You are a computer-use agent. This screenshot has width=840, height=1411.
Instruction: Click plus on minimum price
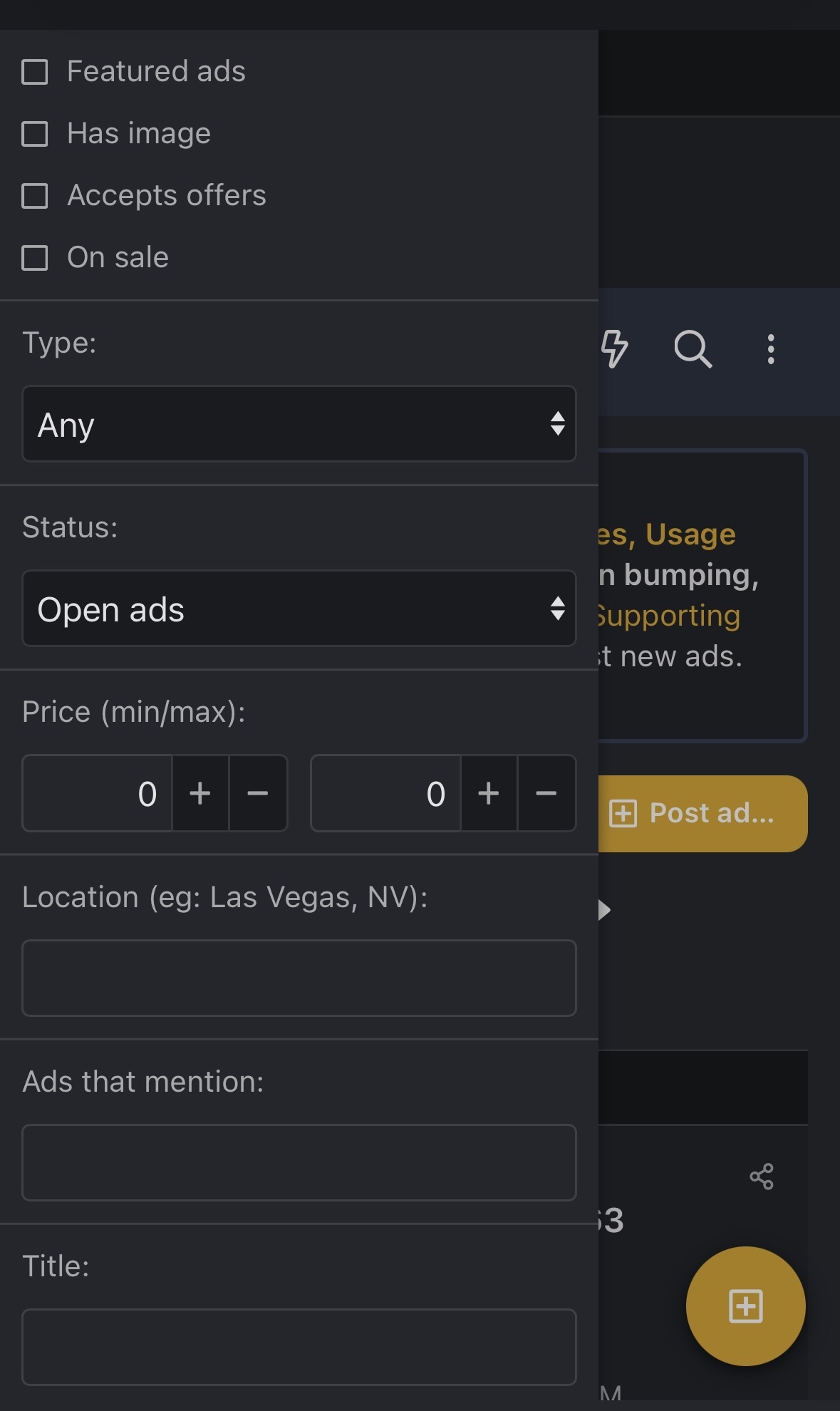(x=200, y=793)
